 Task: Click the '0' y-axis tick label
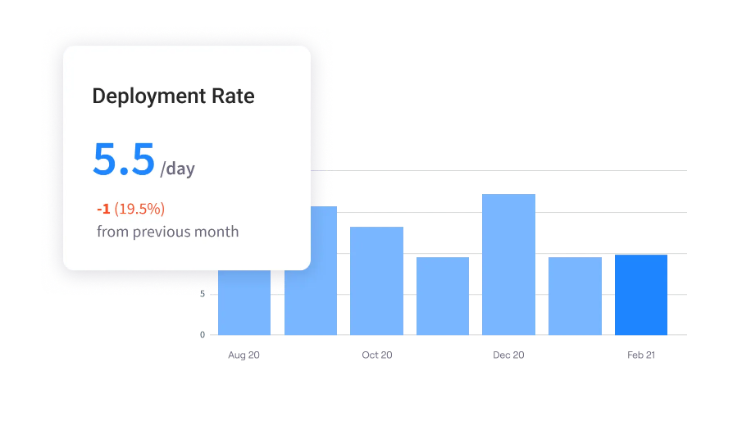point(202,335)
